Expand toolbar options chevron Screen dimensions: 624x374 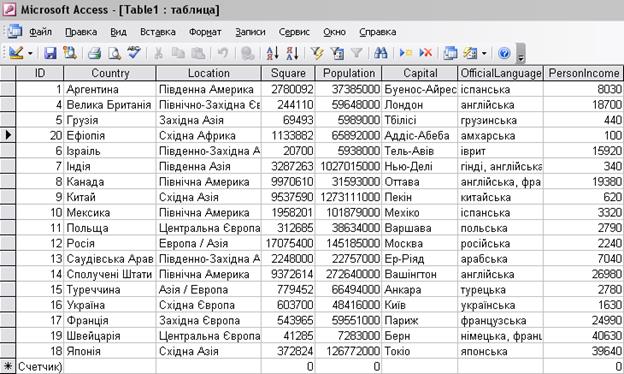(x=521, y=54)
